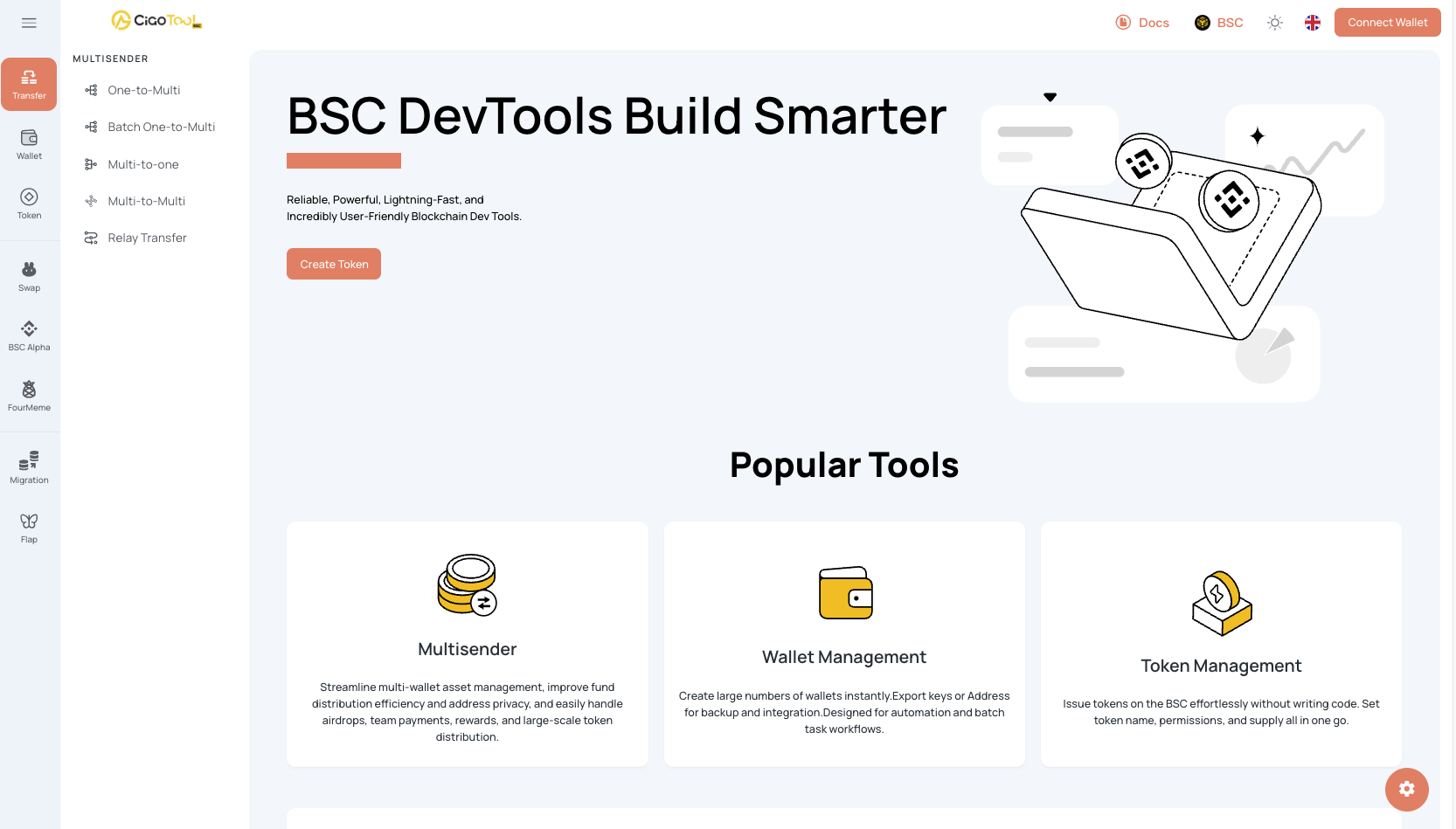
Task: Toggle light/dark theme sun icon
Action: (1275, 23)
